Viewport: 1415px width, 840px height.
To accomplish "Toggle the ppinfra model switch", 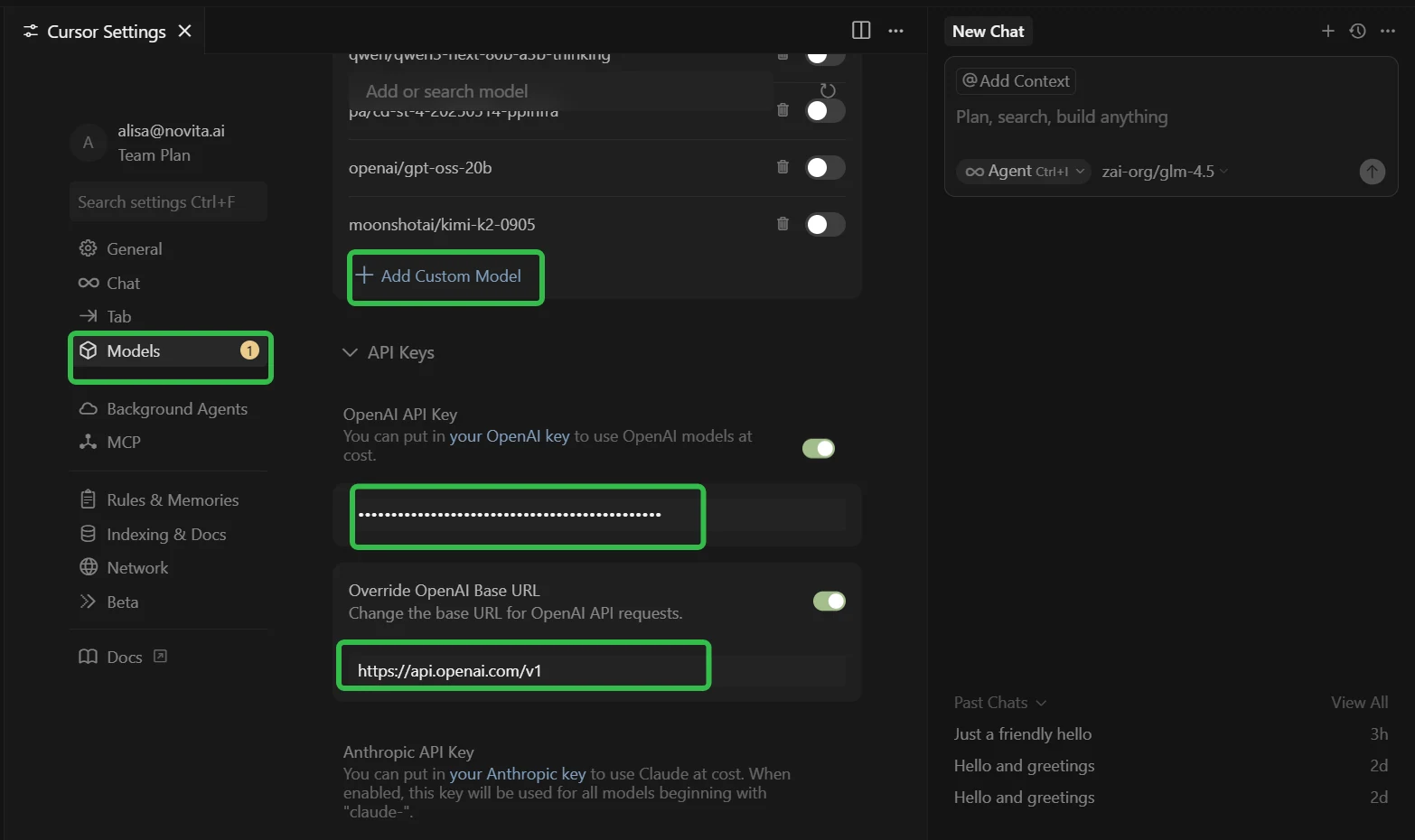I will 825,110.
